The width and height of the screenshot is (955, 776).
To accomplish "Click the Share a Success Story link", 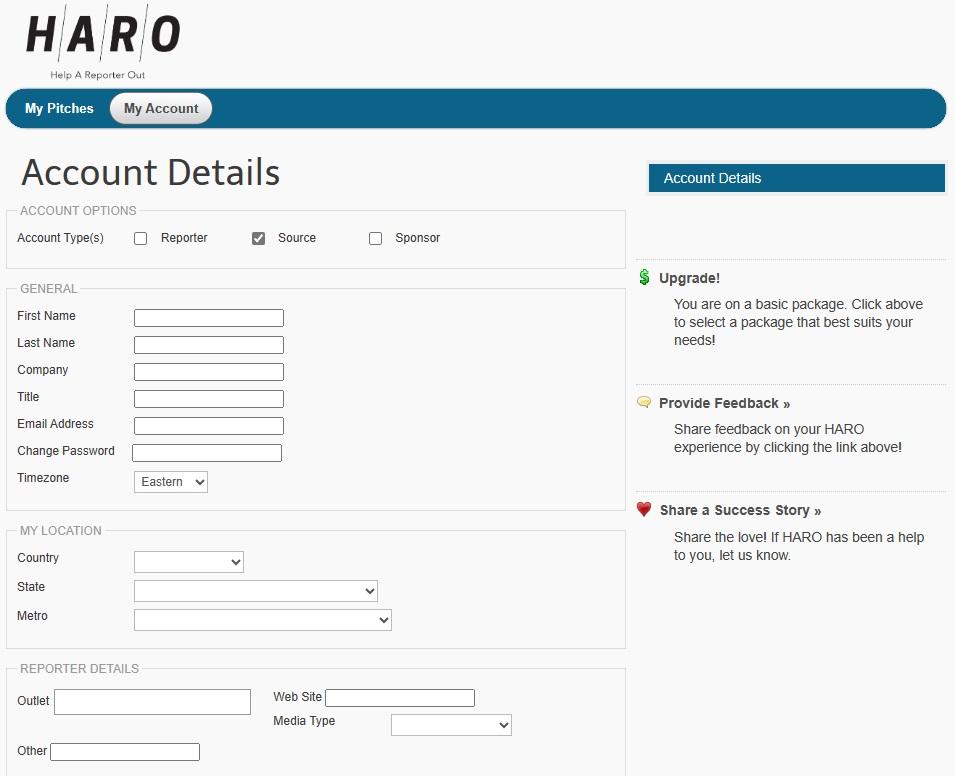I will tap(740, 510).
